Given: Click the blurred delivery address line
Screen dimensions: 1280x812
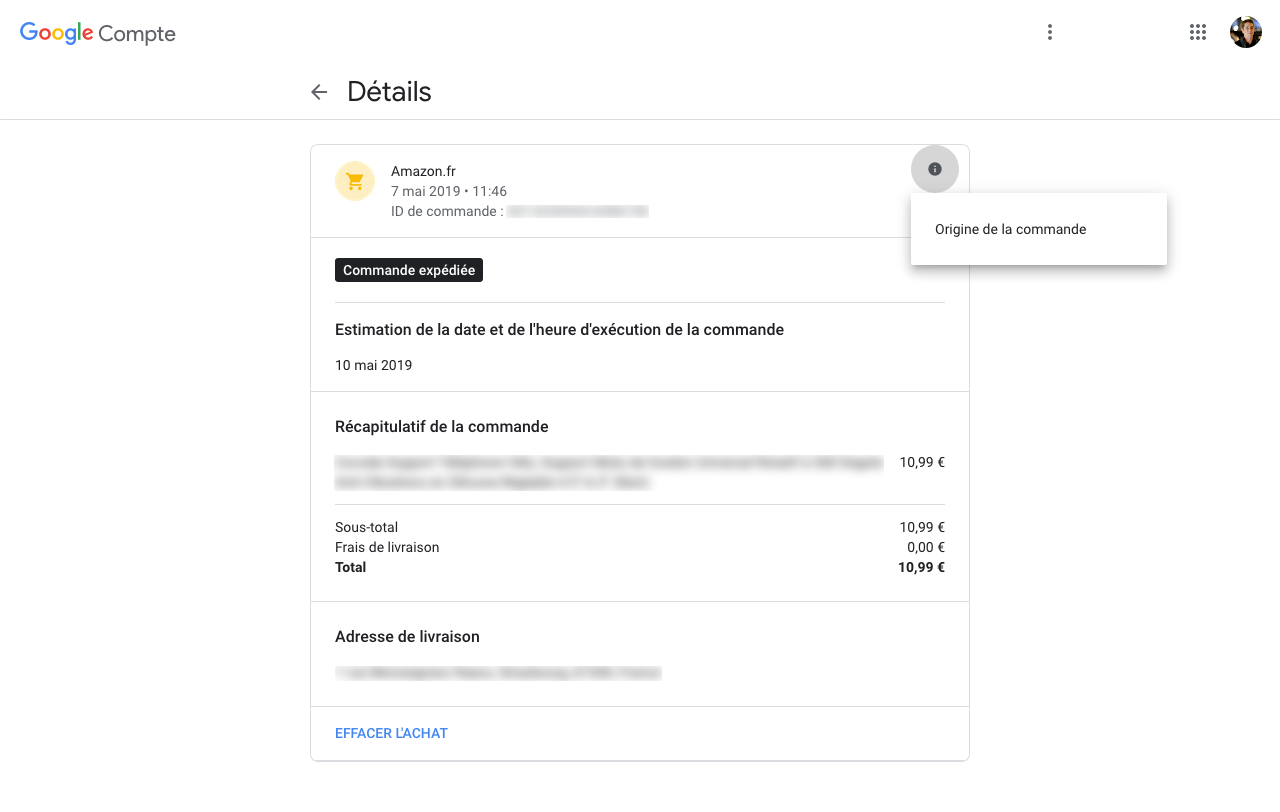Looking at the screenshot, I should (x=498, y=674).
